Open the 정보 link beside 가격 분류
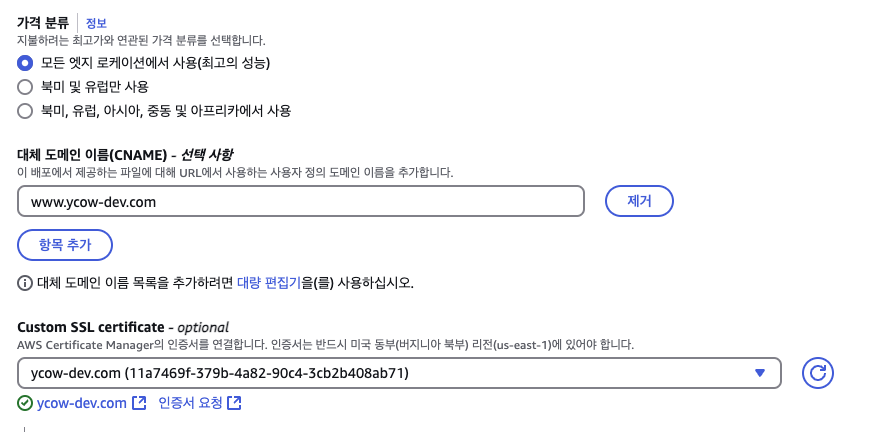 [96, 23]
